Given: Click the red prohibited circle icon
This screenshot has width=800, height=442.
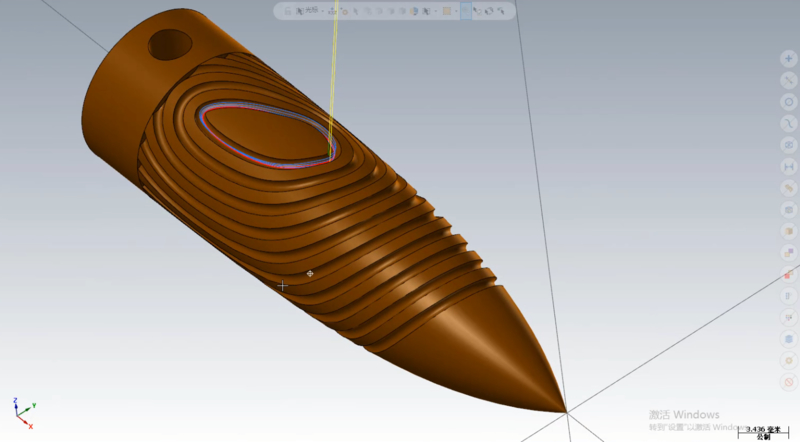Looking at the screenshot, I should click(789, 382).
